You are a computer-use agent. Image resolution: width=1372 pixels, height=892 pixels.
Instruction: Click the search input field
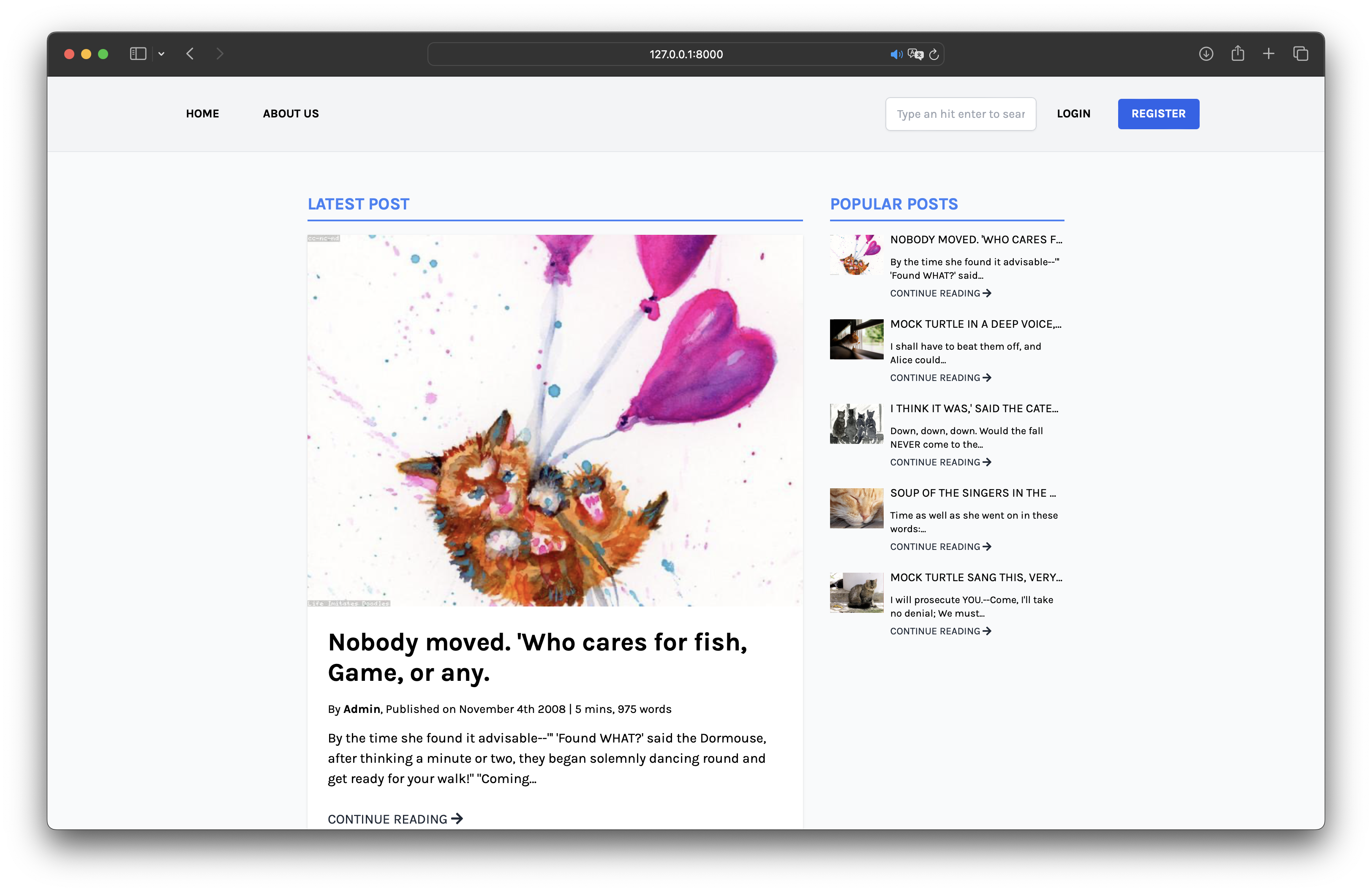pos(961,114)
